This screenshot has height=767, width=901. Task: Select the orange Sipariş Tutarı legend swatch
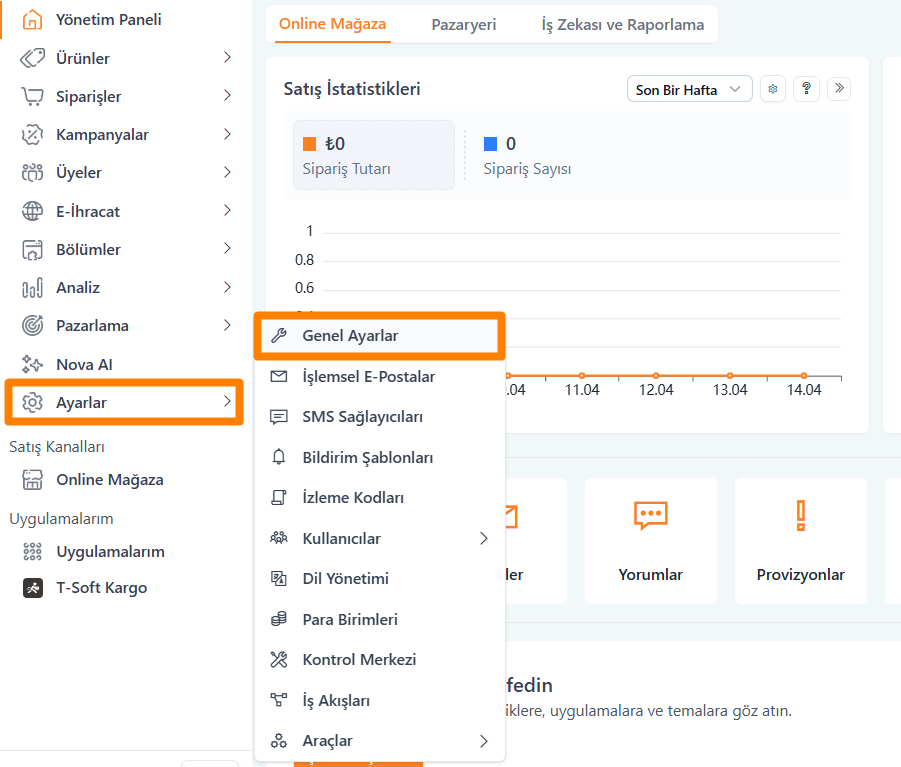[309, 144]
